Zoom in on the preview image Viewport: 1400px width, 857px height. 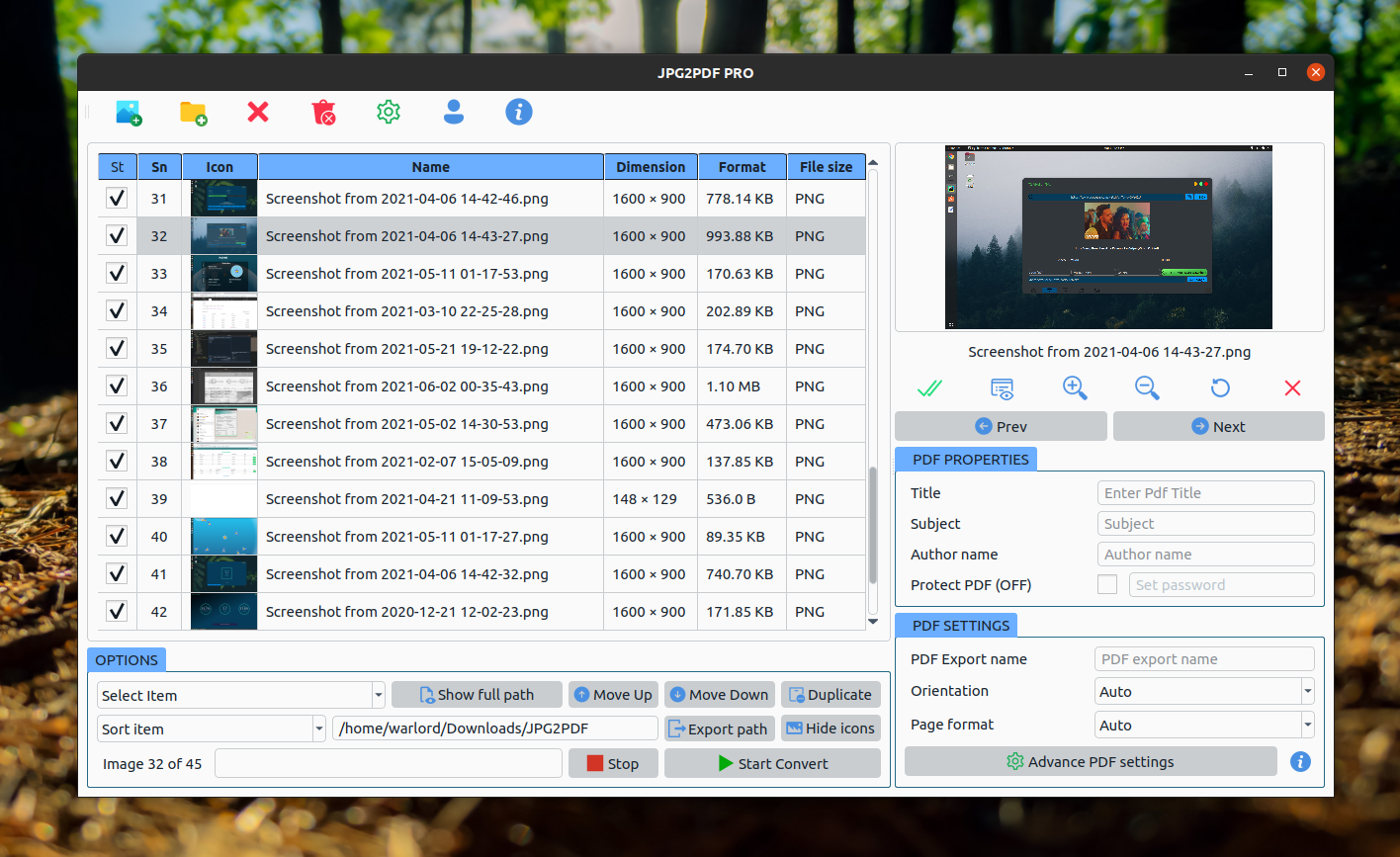[1075, 387]
